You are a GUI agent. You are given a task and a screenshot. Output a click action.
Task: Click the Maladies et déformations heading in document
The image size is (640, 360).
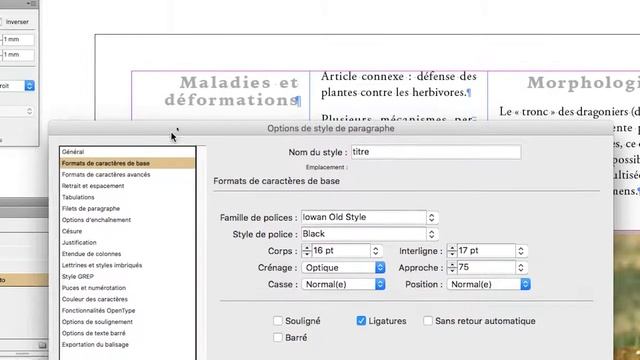click(x=232, y=91)
